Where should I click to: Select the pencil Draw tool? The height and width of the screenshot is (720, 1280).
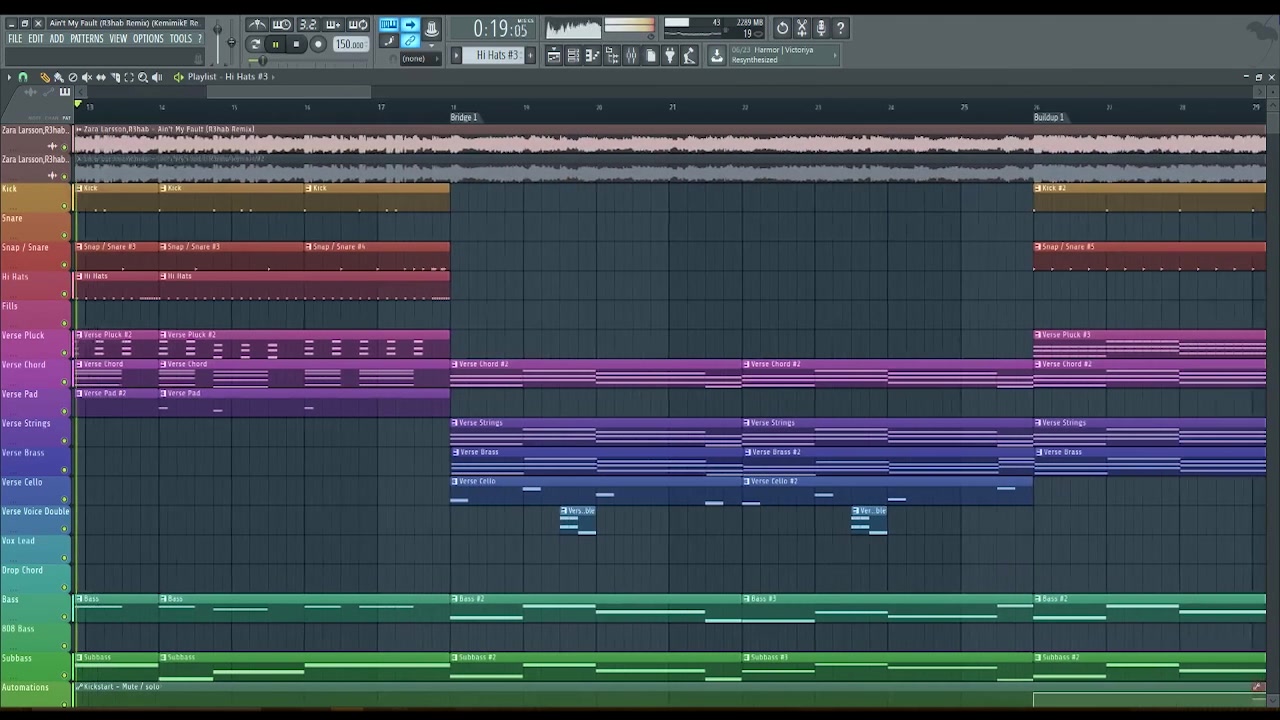(45, 77)
